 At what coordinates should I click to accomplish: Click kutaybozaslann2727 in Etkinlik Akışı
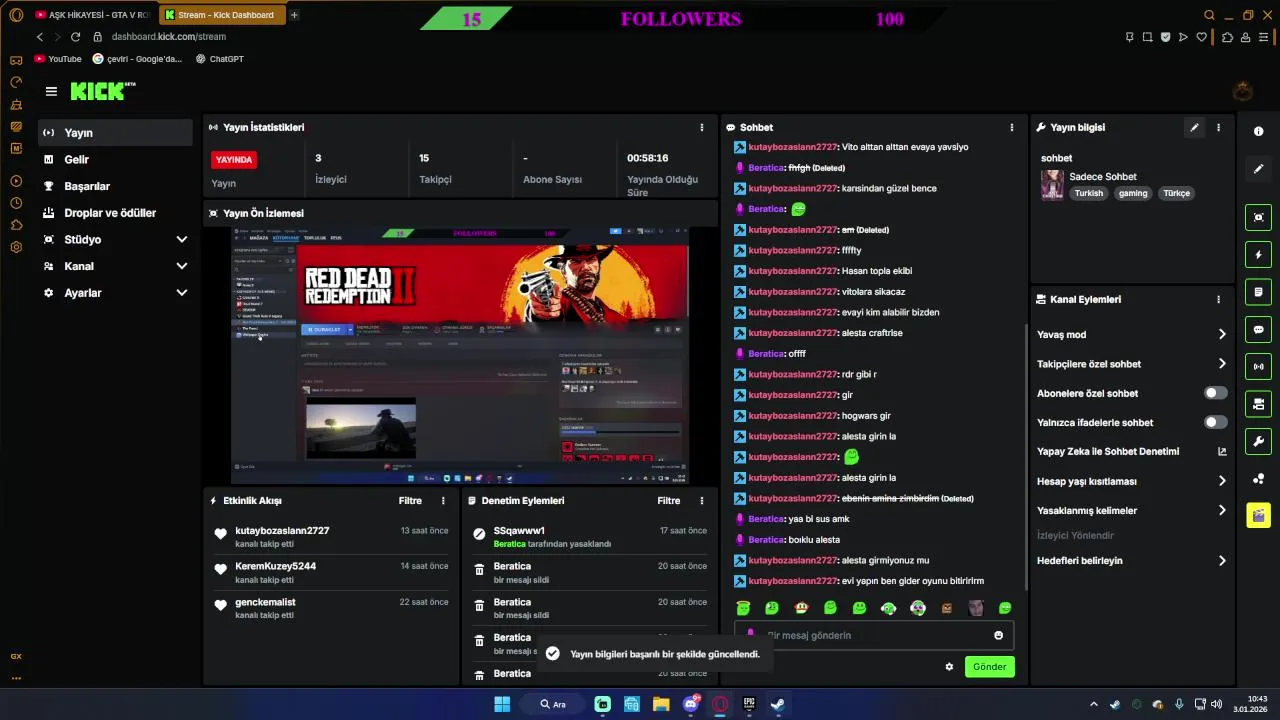click(x=282, y=531)
